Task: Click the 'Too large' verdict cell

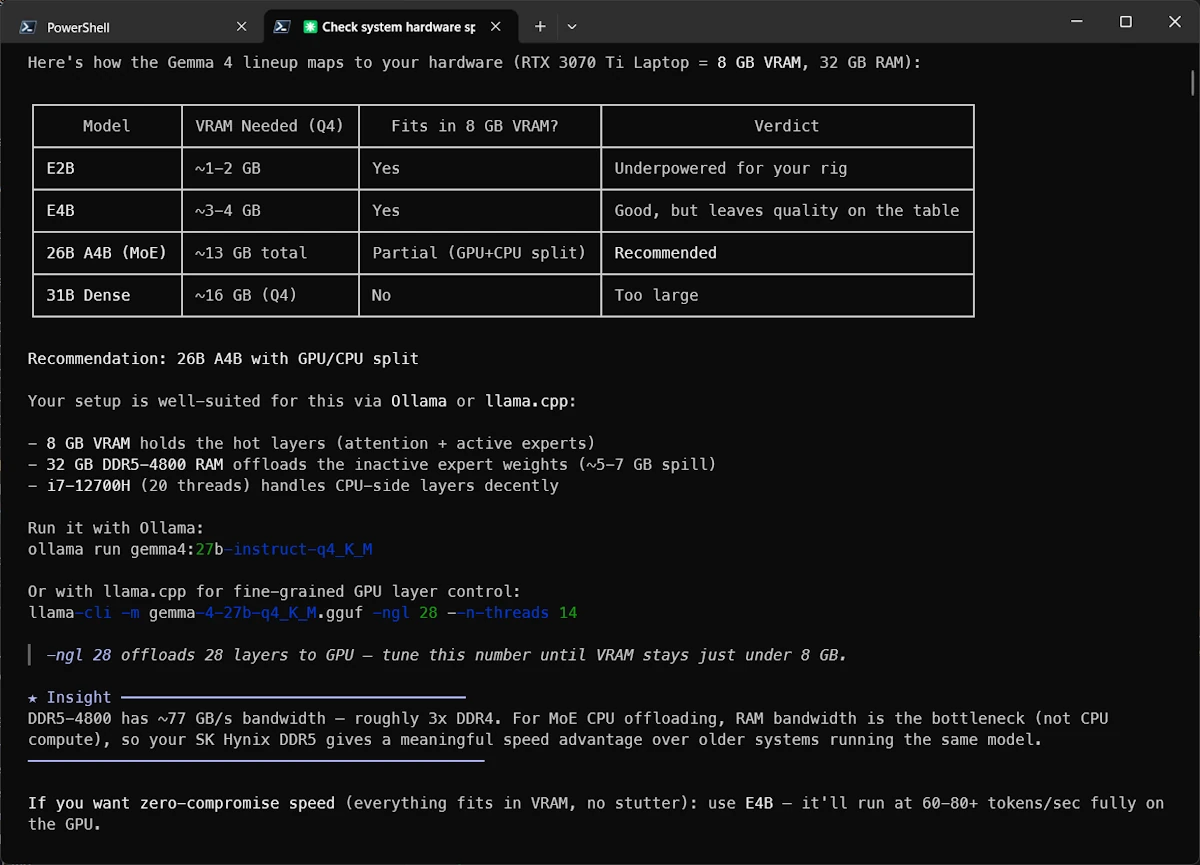Action: tap(787, 295)
